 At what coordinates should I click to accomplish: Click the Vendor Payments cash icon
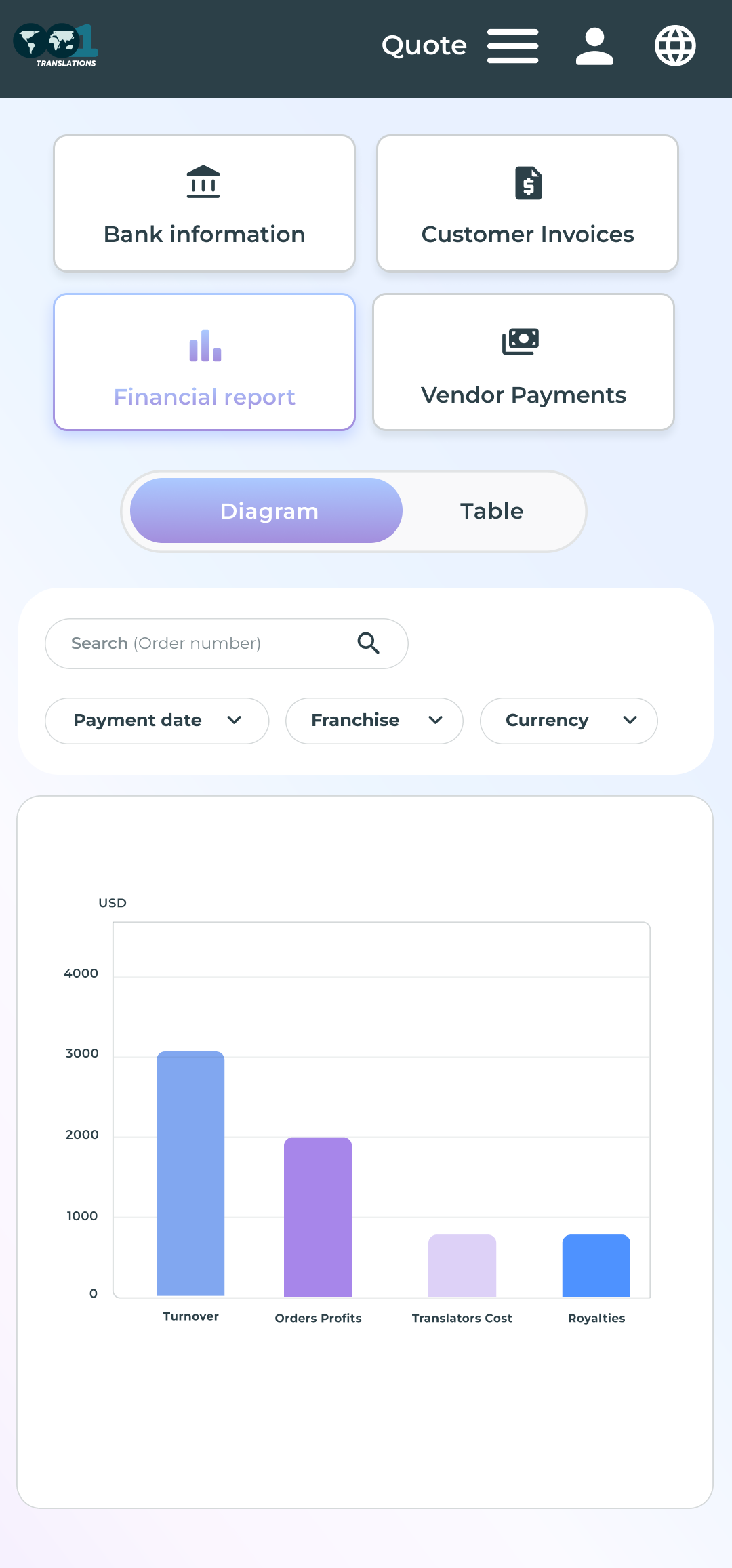point(521,342)
